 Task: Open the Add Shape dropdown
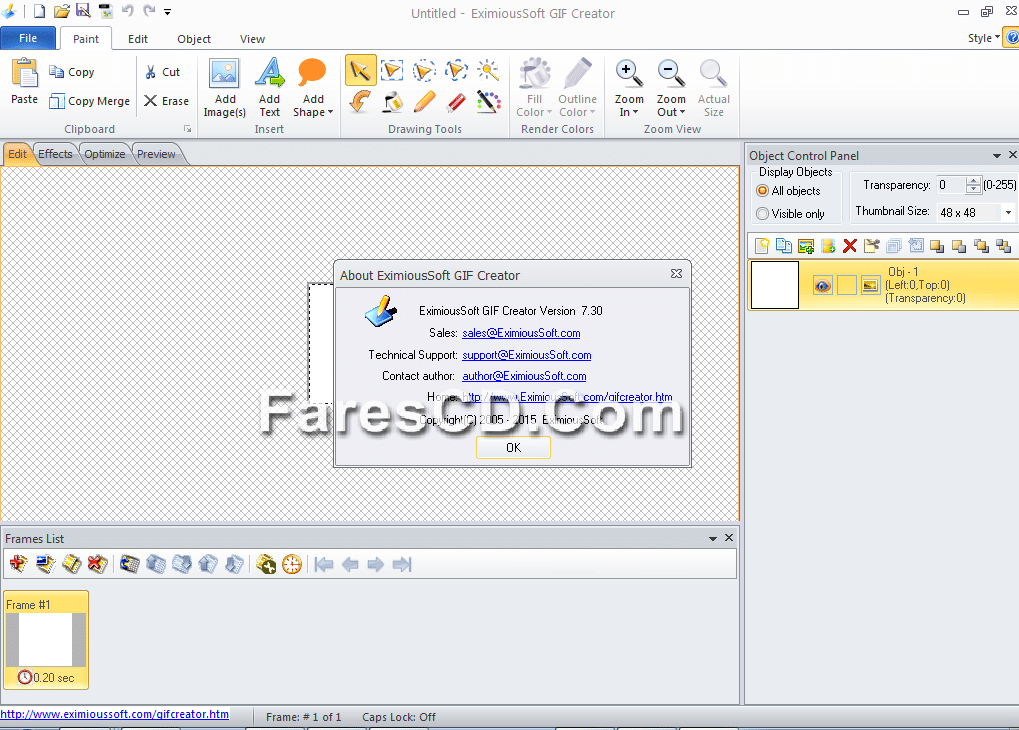(x=313, y=112)
